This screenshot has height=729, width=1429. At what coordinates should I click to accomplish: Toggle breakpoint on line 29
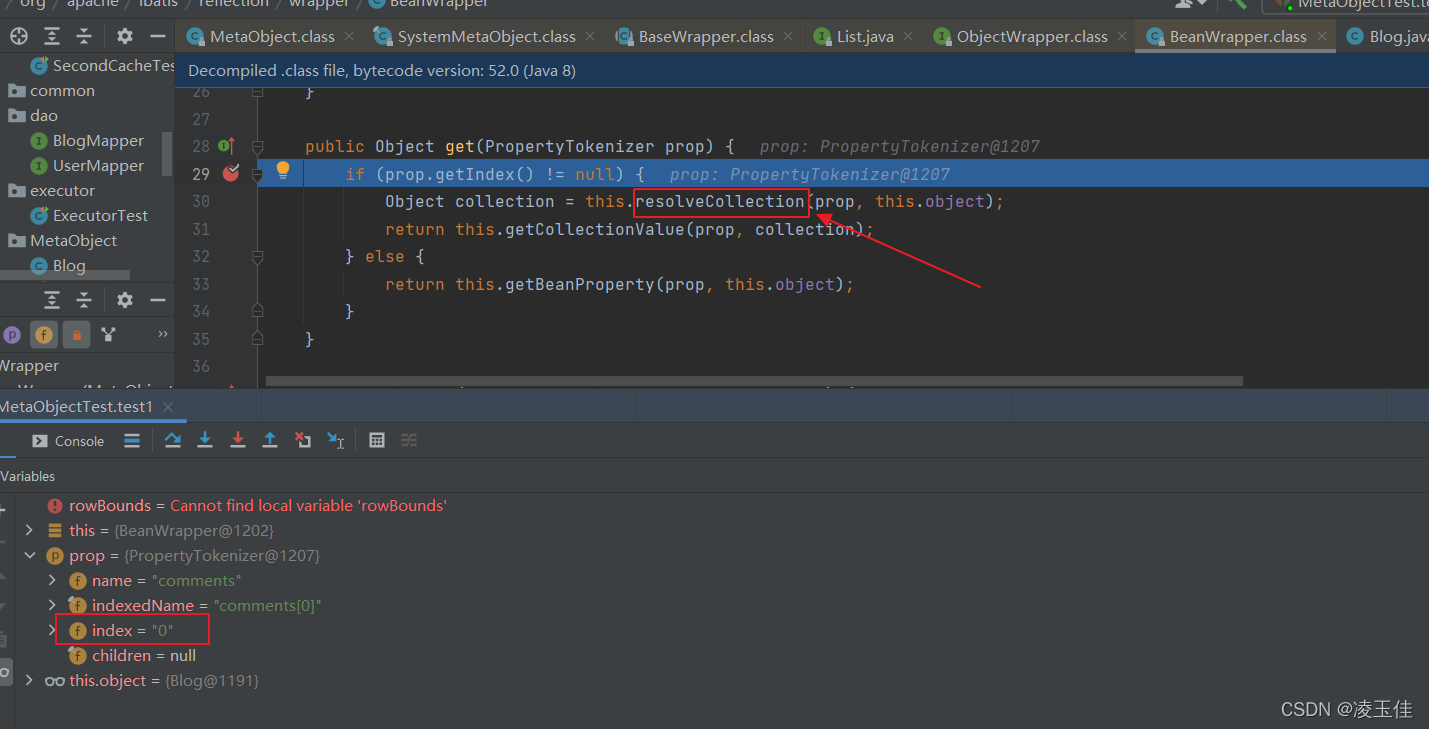231,173
